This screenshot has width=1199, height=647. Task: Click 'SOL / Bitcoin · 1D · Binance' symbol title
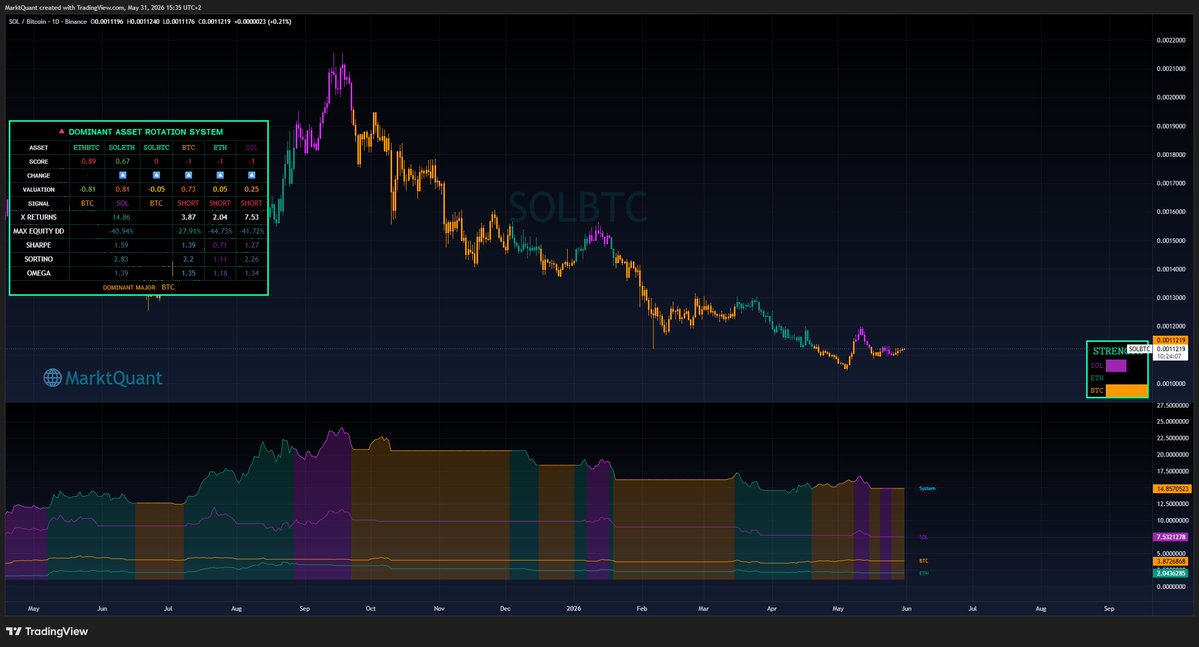point(47,21)
